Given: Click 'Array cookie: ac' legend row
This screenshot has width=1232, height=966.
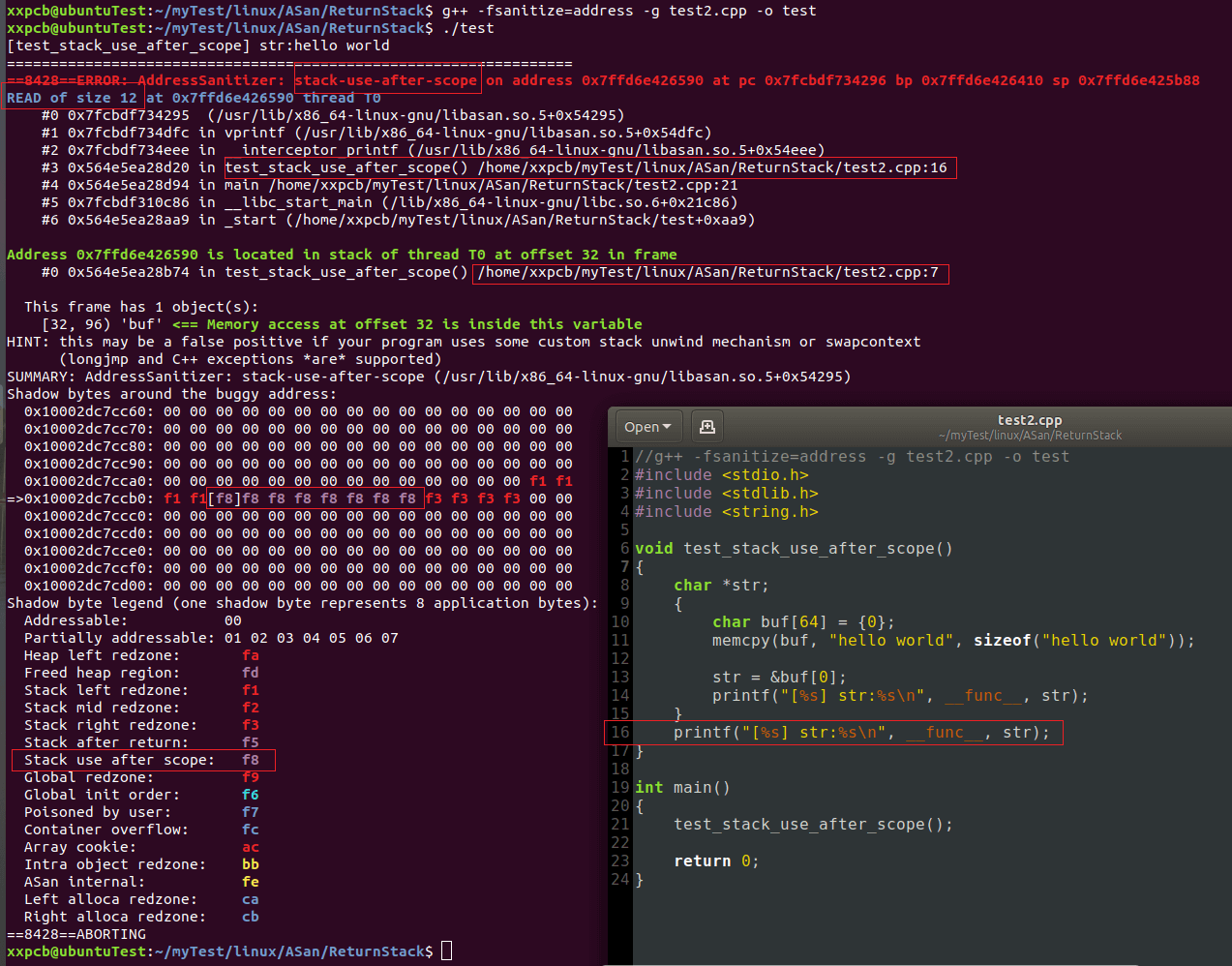Looking at the screenshot, I should tap(141, 847).
